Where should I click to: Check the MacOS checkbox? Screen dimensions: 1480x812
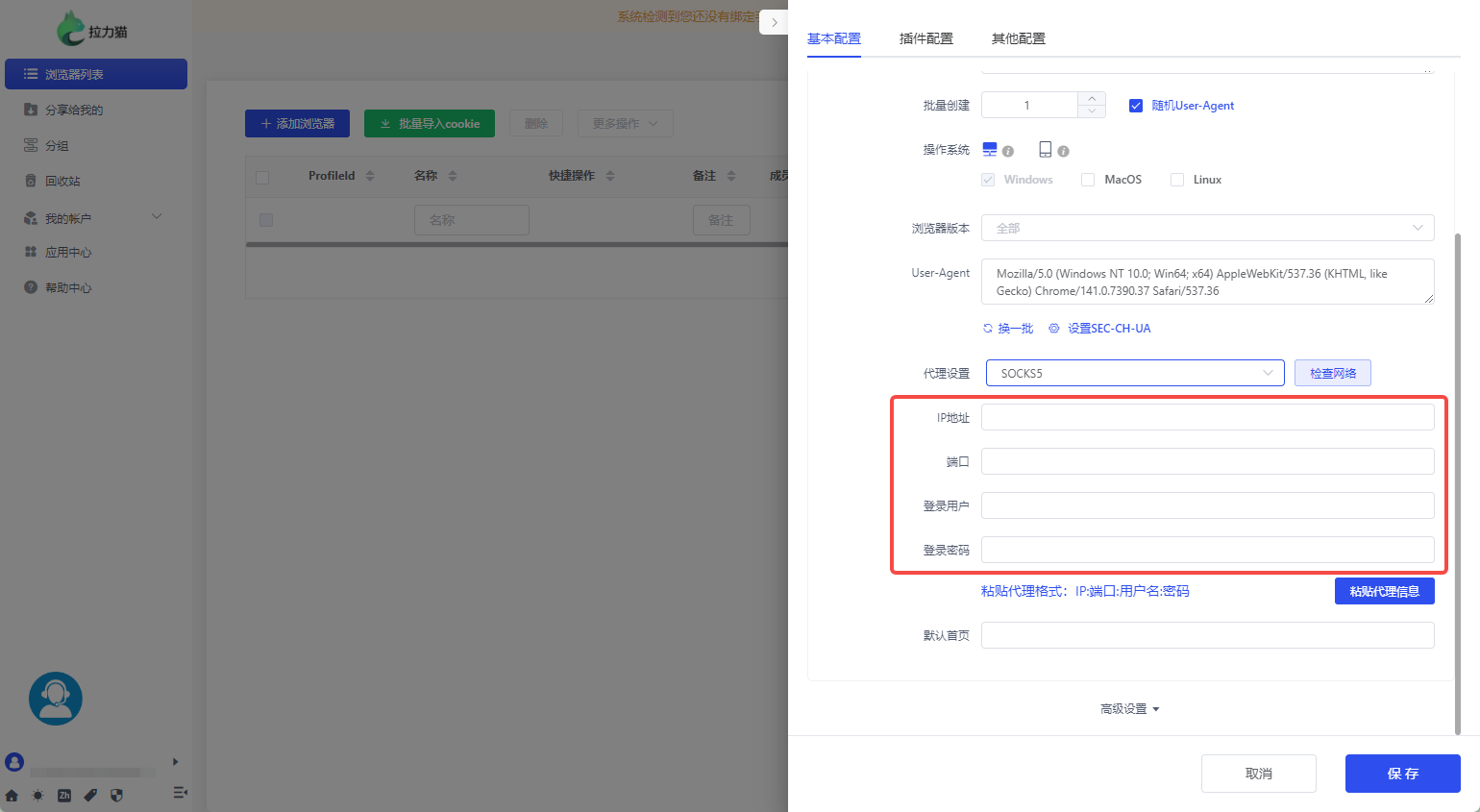click(1088, 180)
